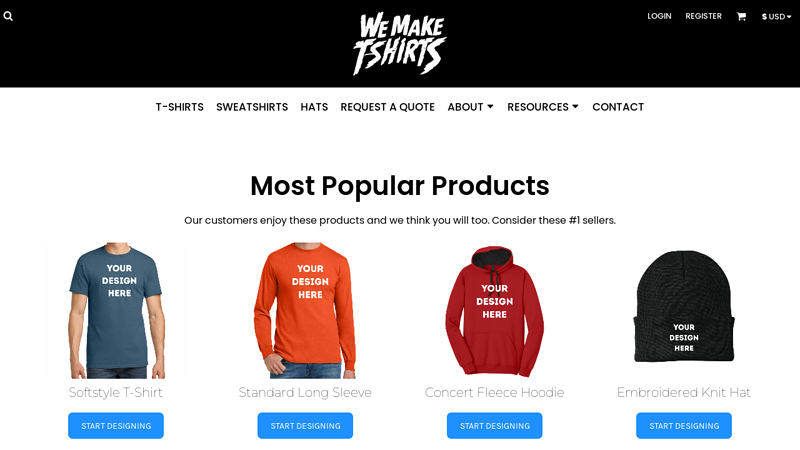Start designing the Standard Long Sleeve
Viewport: 800px width, 450px height.
tap(305, 426)
